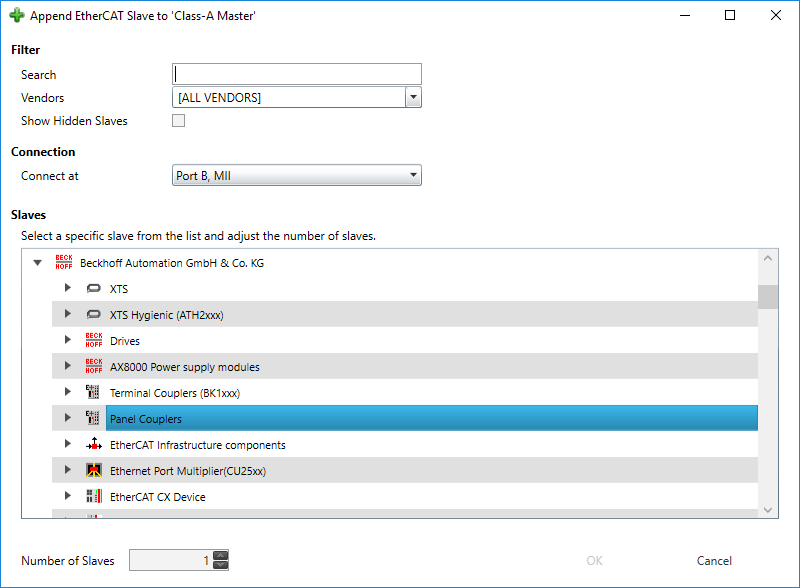
Task: Collapse the Beckhoff Automation GmbH tree node
Action: click(x=37, y=262)
